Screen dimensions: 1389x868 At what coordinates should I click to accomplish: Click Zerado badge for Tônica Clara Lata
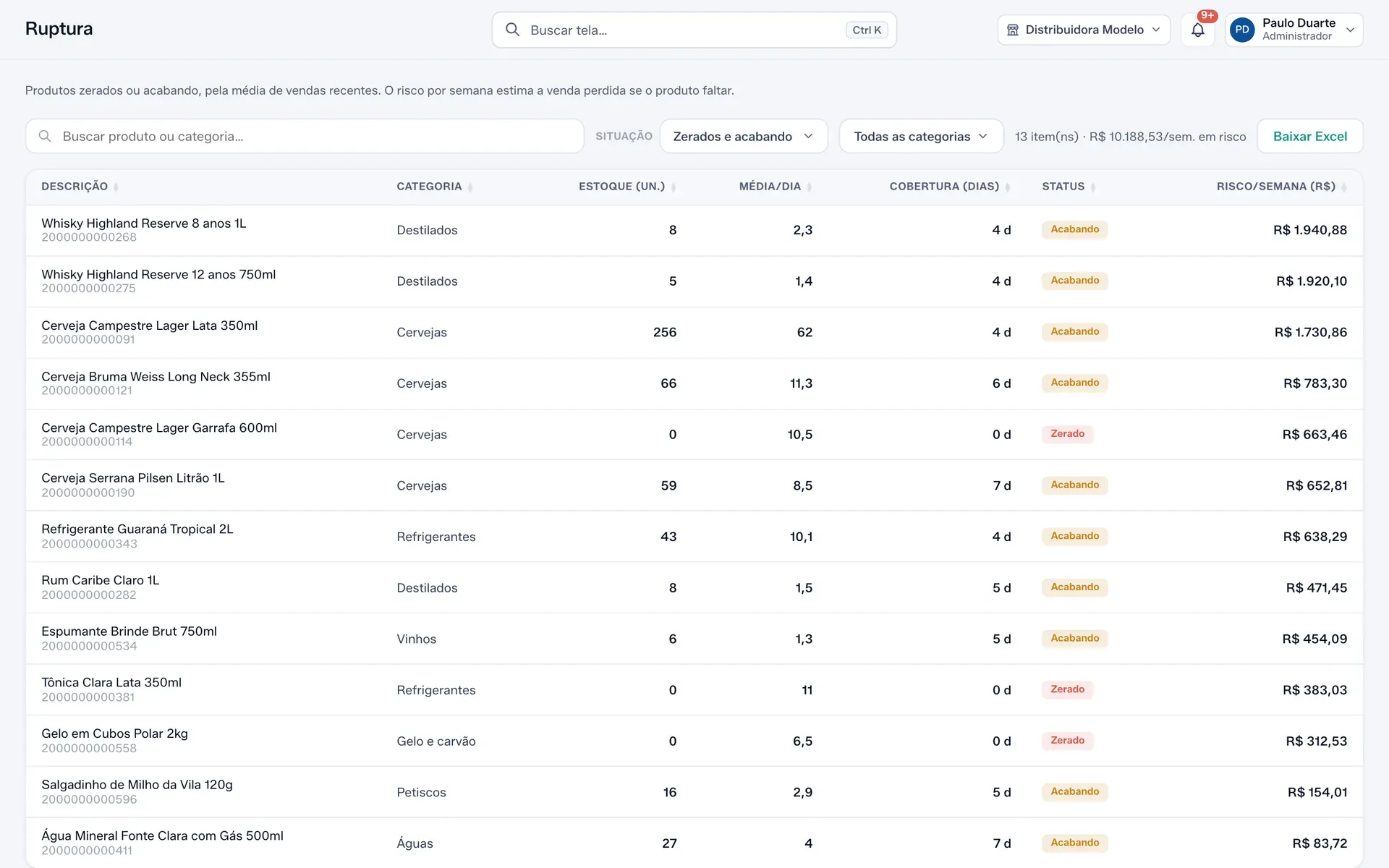[1067, 689]
